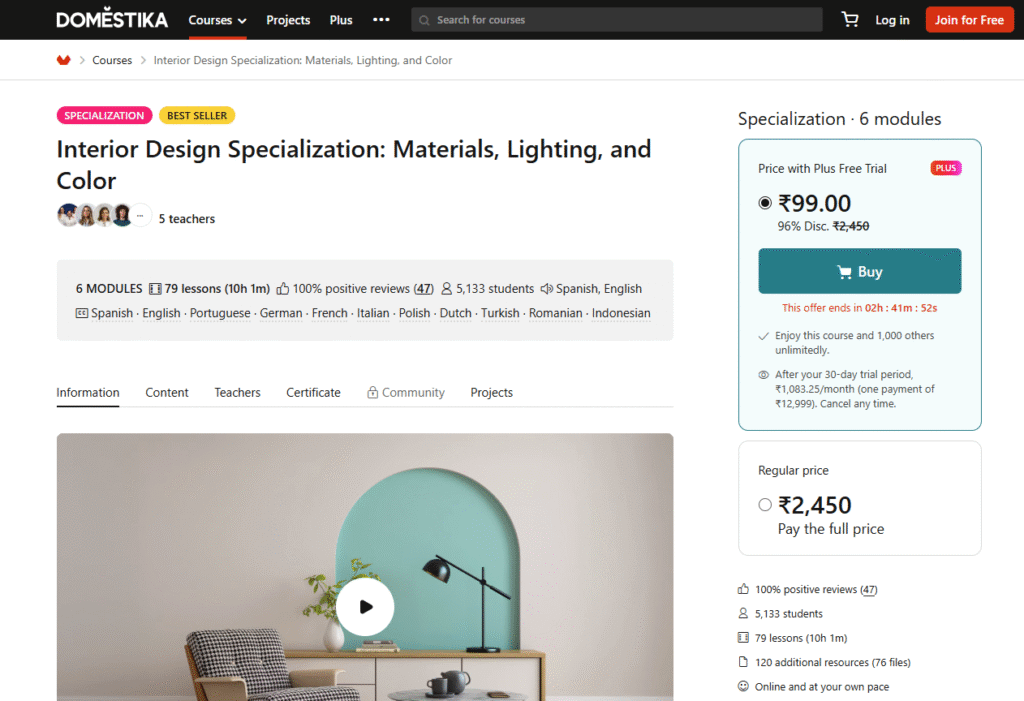Click the green Buy button
This screenshot has width=1024, height=701.
[859, 272]
